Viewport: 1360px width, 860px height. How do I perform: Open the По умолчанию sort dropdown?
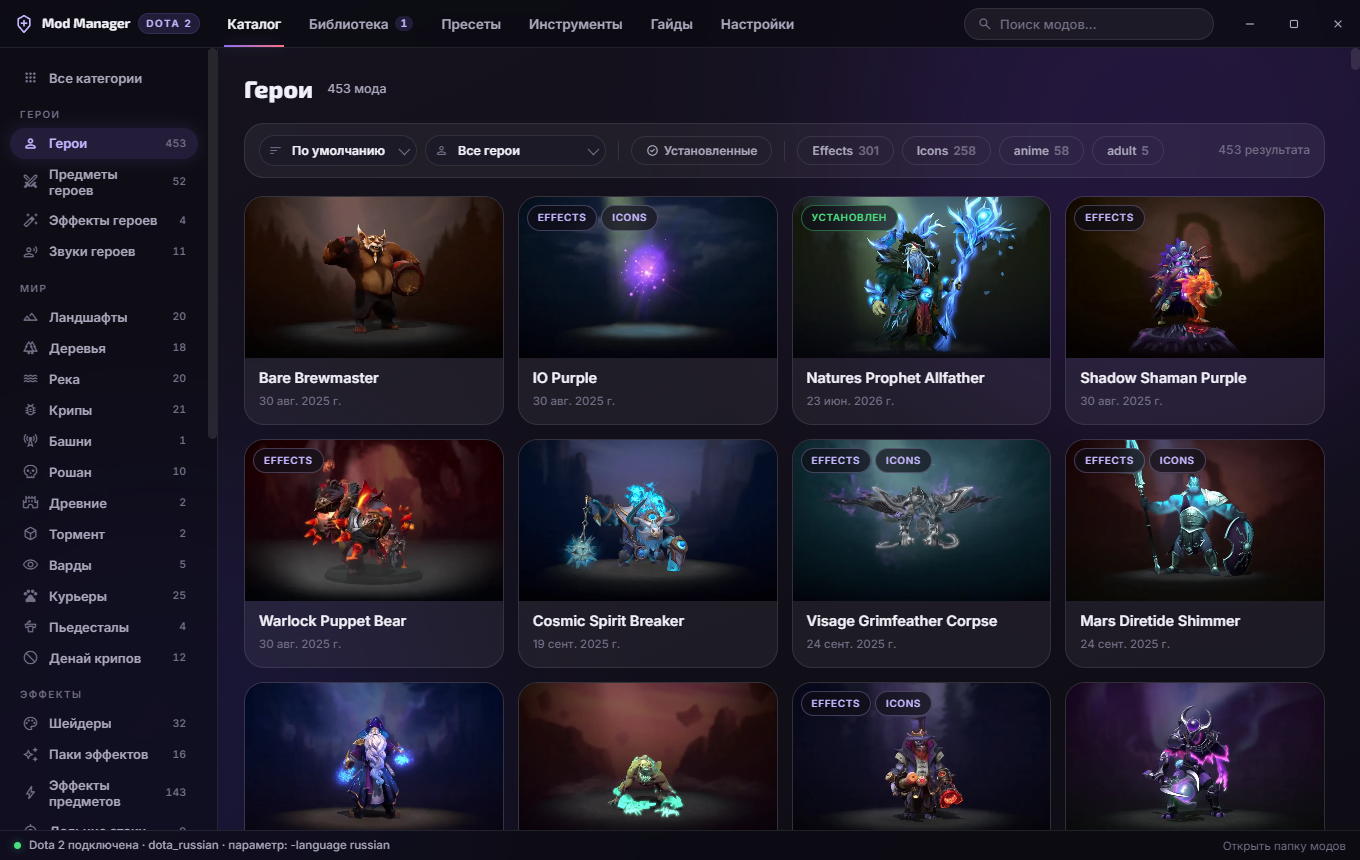pos(338,151)
